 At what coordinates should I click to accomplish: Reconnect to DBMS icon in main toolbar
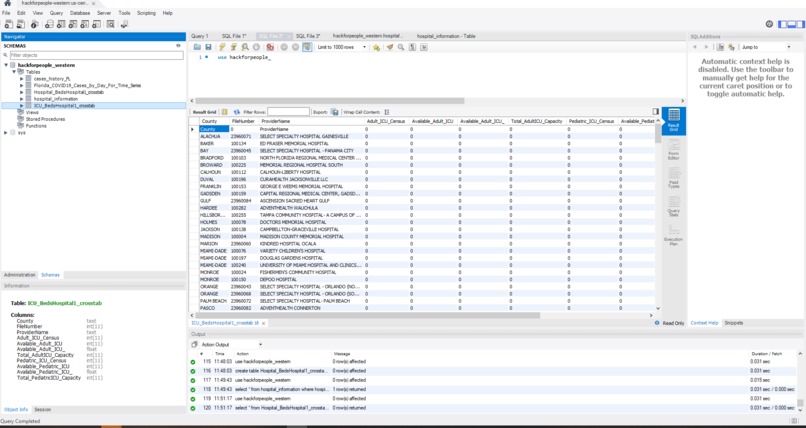[123, 24]
